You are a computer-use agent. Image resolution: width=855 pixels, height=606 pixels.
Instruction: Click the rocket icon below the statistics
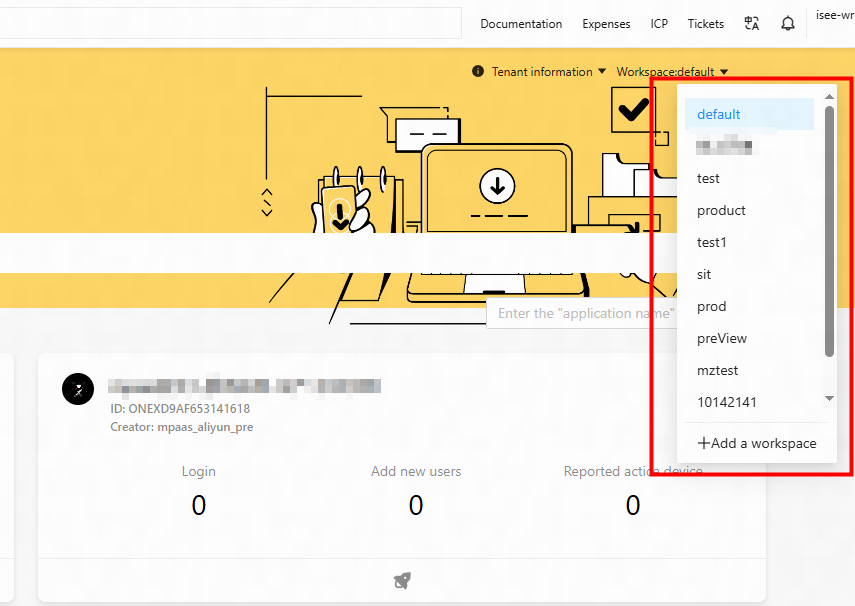tap(402, 580)
